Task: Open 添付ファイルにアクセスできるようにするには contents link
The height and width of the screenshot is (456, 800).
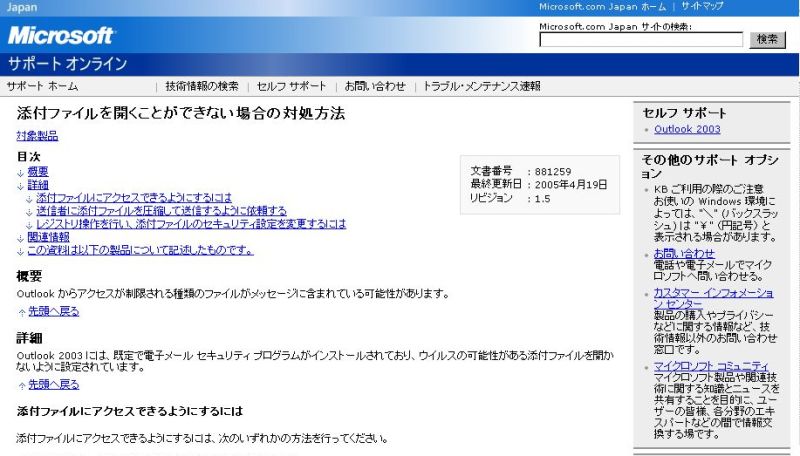Action: 134,197
